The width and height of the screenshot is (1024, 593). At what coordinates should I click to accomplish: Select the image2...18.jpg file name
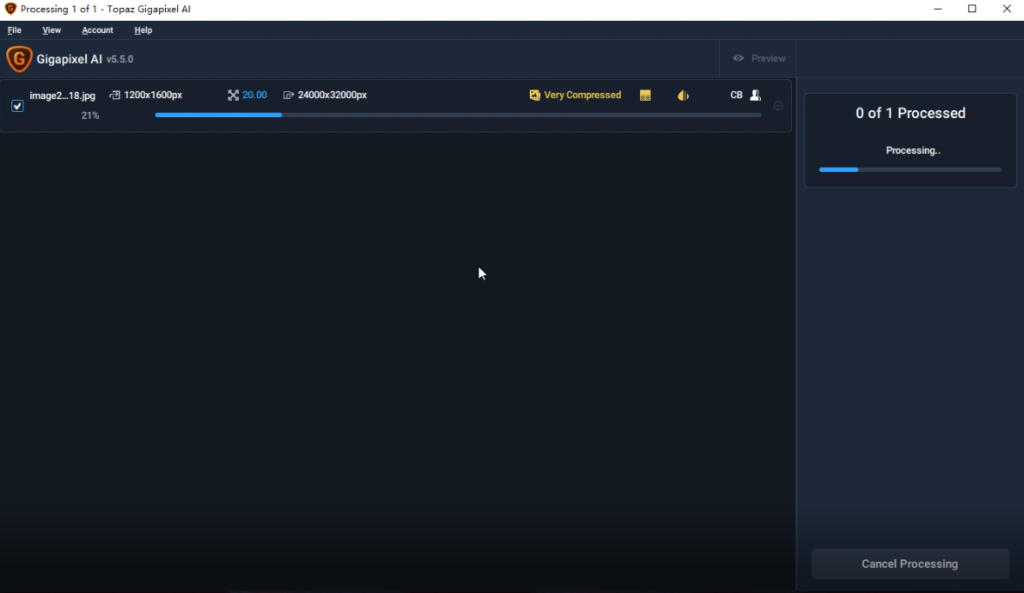62,95
